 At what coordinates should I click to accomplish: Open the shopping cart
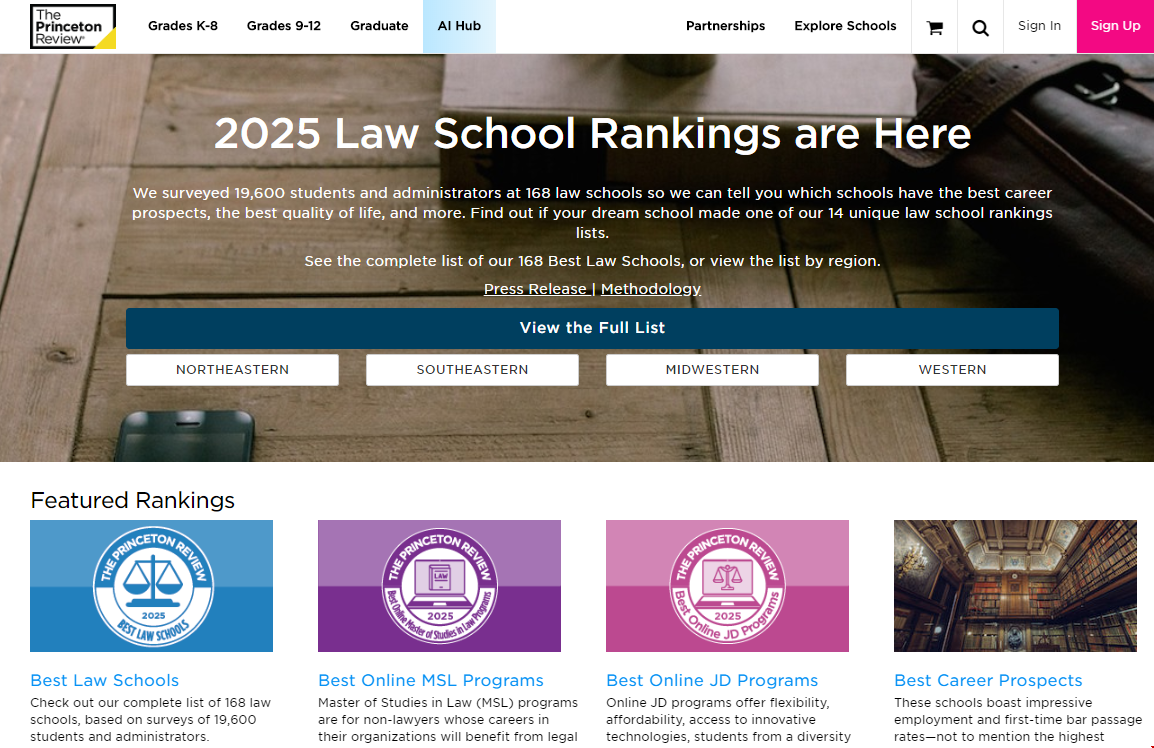click(935, 27)
